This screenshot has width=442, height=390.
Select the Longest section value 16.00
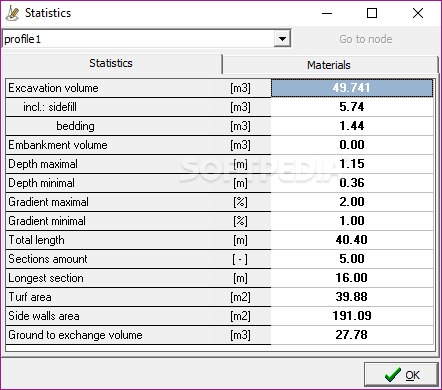pos(352,278)
